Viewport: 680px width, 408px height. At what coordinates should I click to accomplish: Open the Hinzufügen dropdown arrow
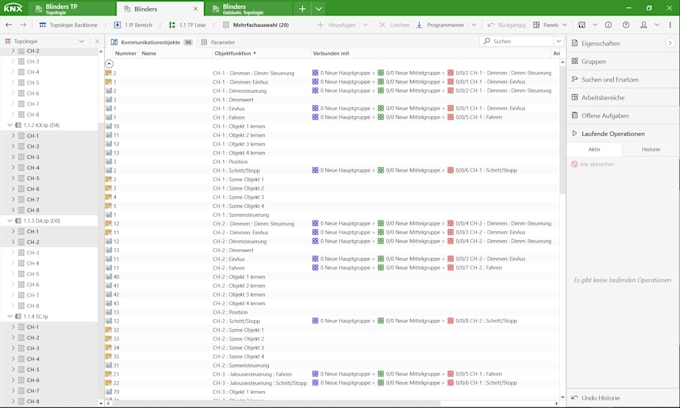366,25
